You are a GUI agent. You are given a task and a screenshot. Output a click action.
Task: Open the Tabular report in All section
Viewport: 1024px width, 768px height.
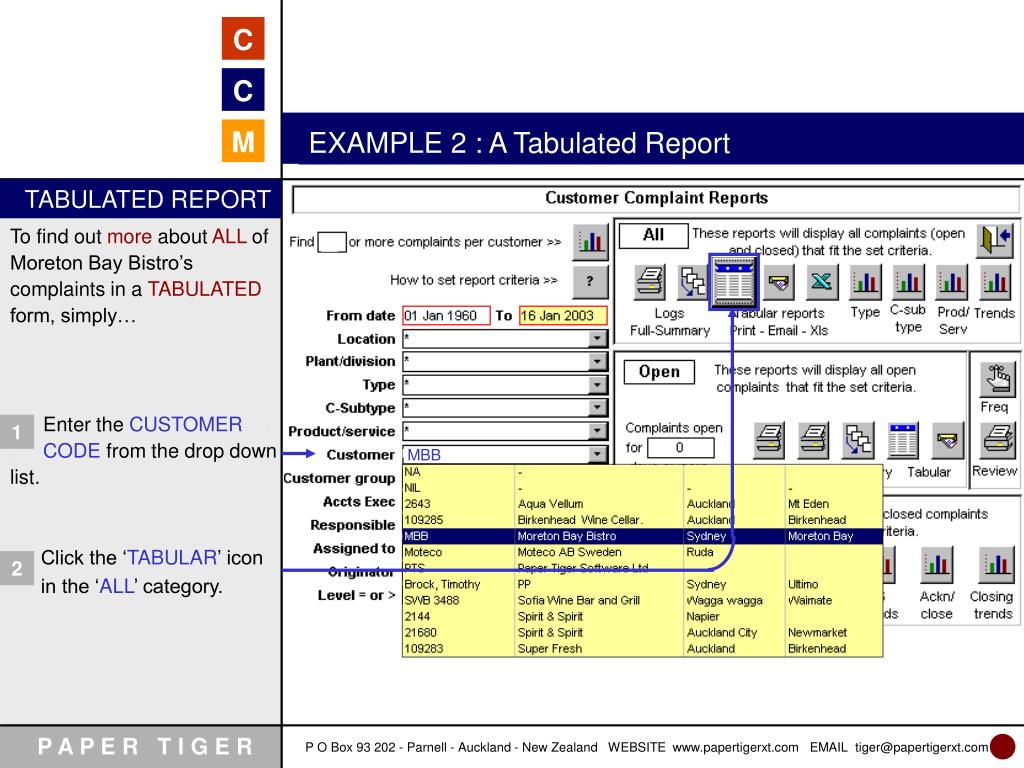tap(734, 283)
